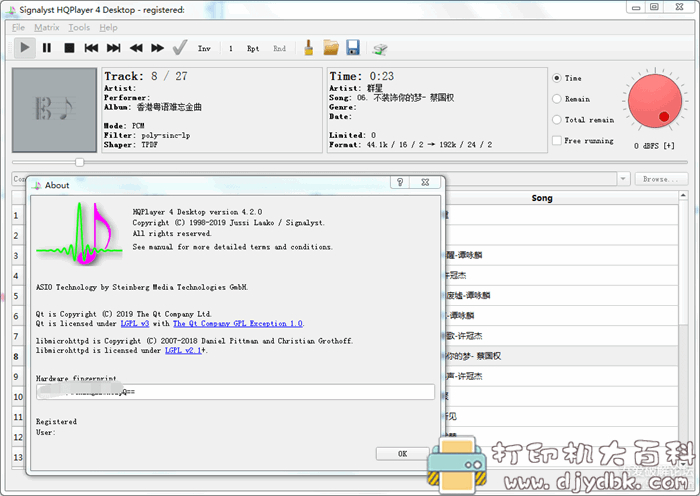
Task: Select playlist row number 3
Action: tap(16, 256)
